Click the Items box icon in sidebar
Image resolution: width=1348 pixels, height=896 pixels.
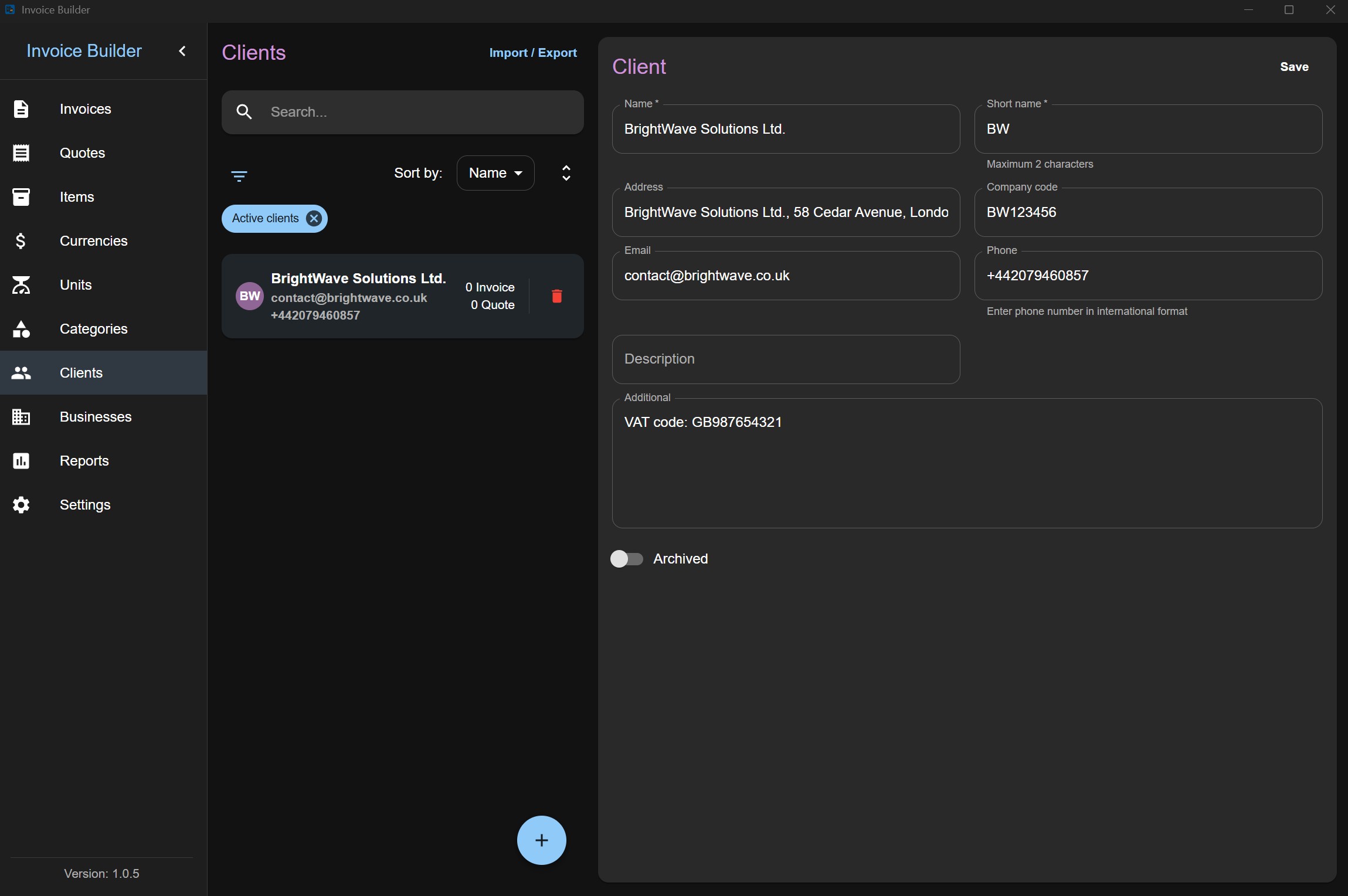tap(21, 197)
